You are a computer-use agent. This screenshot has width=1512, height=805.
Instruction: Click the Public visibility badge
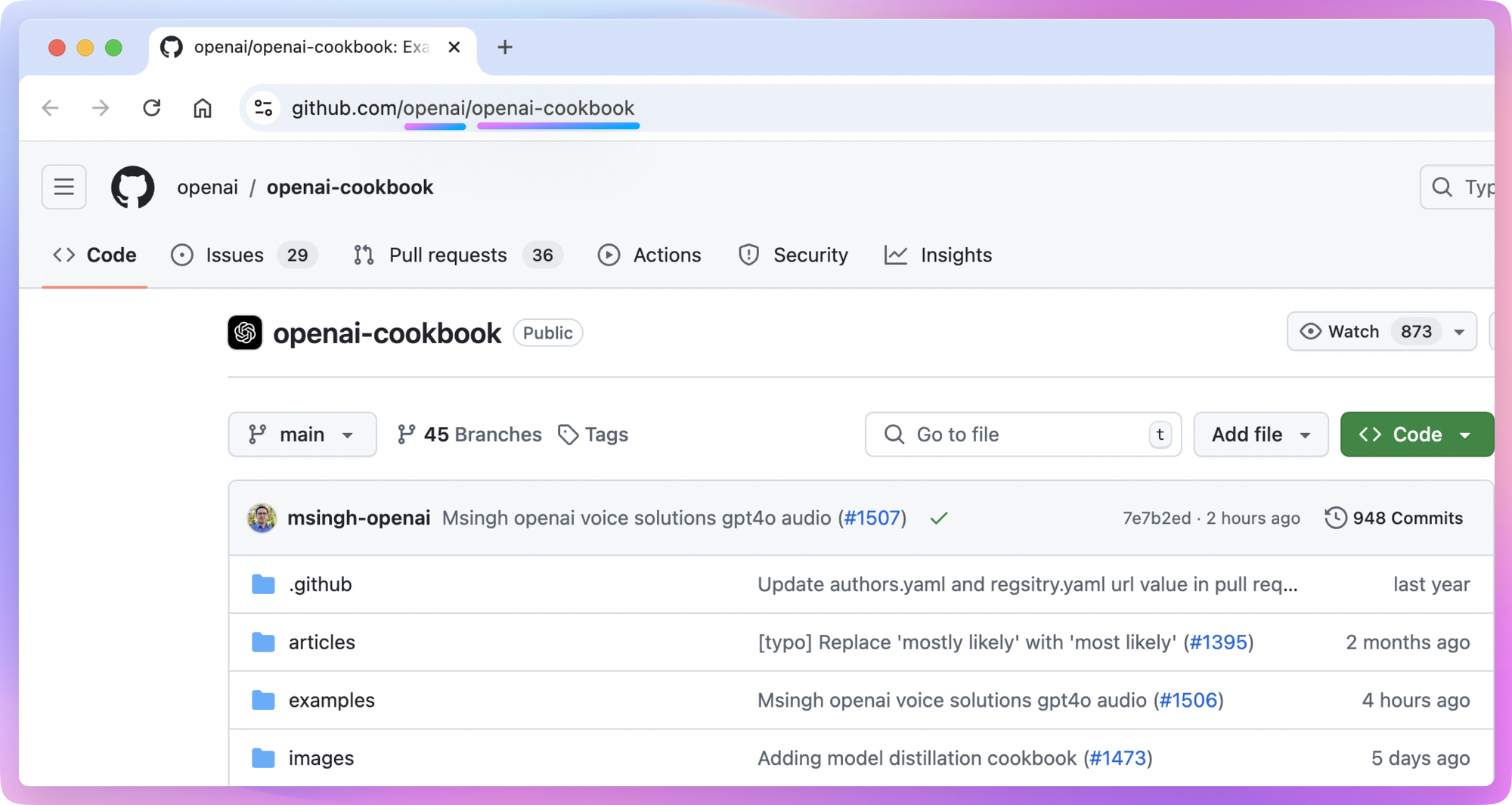coord(548,333)
